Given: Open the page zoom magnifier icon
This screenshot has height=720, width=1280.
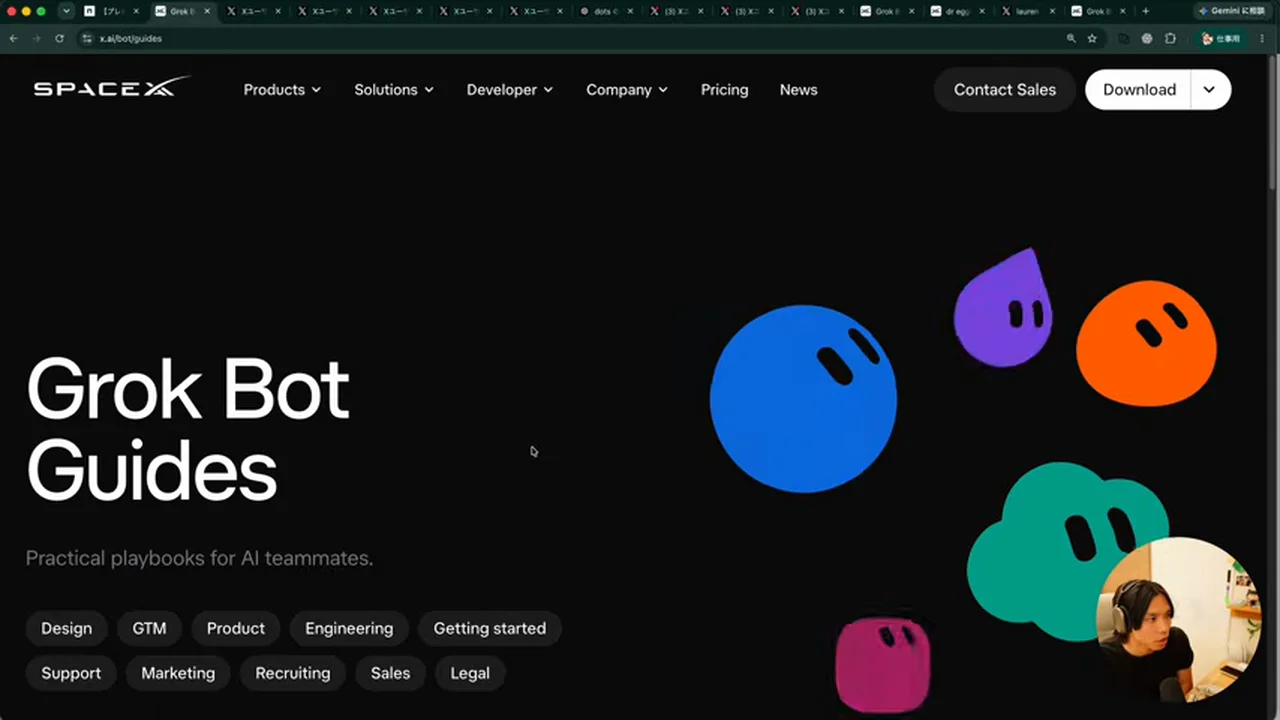Looking at the screenshot, I should [x=1071, y=38].
